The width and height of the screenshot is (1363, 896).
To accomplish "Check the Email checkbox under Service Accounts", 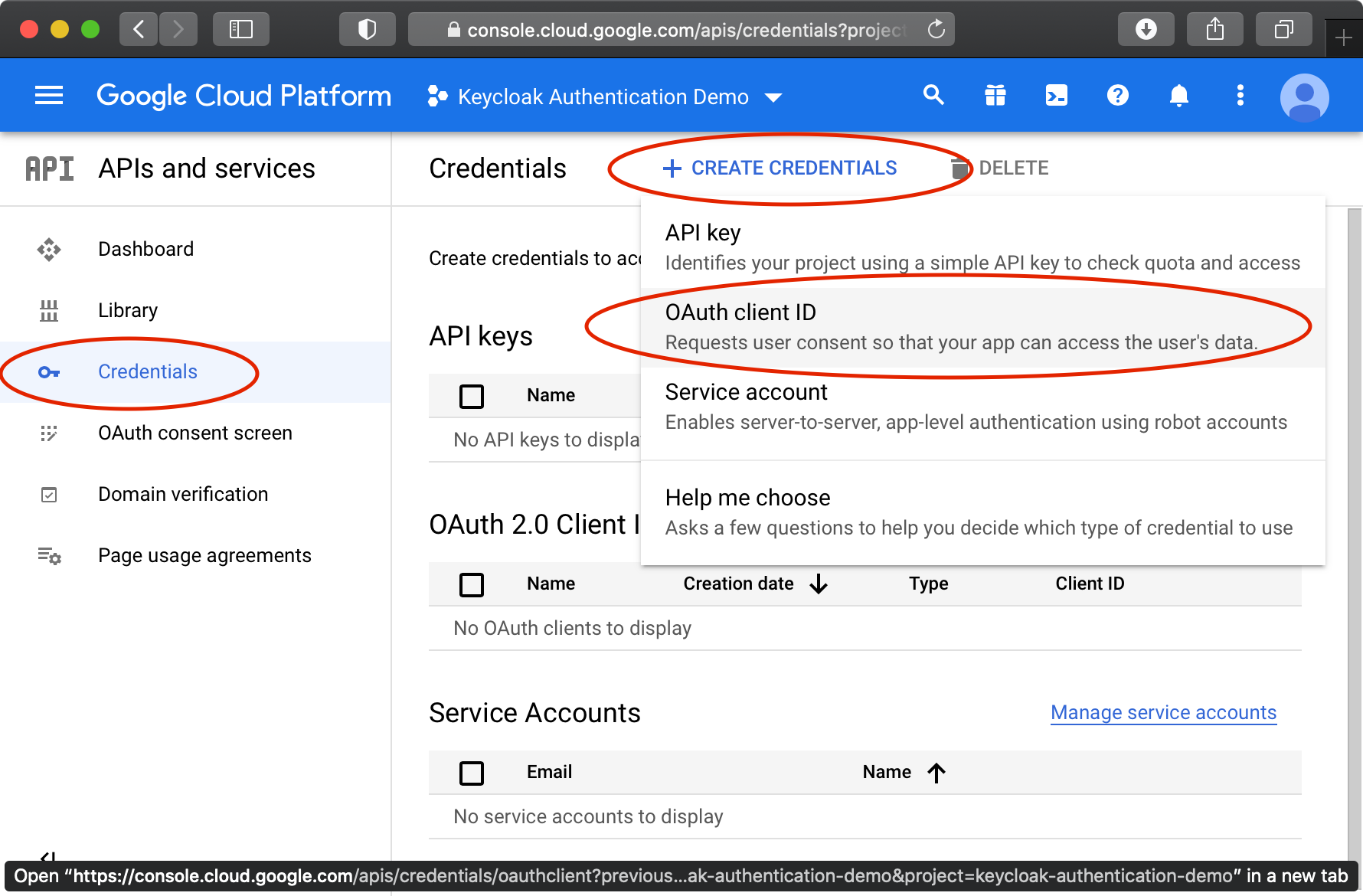I will [x=472, y=773].
